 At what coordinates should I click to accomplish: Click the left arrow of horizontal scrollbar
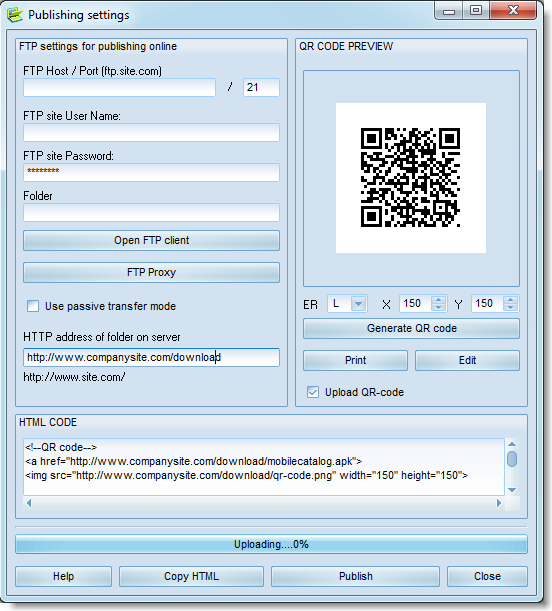point(29,503)
